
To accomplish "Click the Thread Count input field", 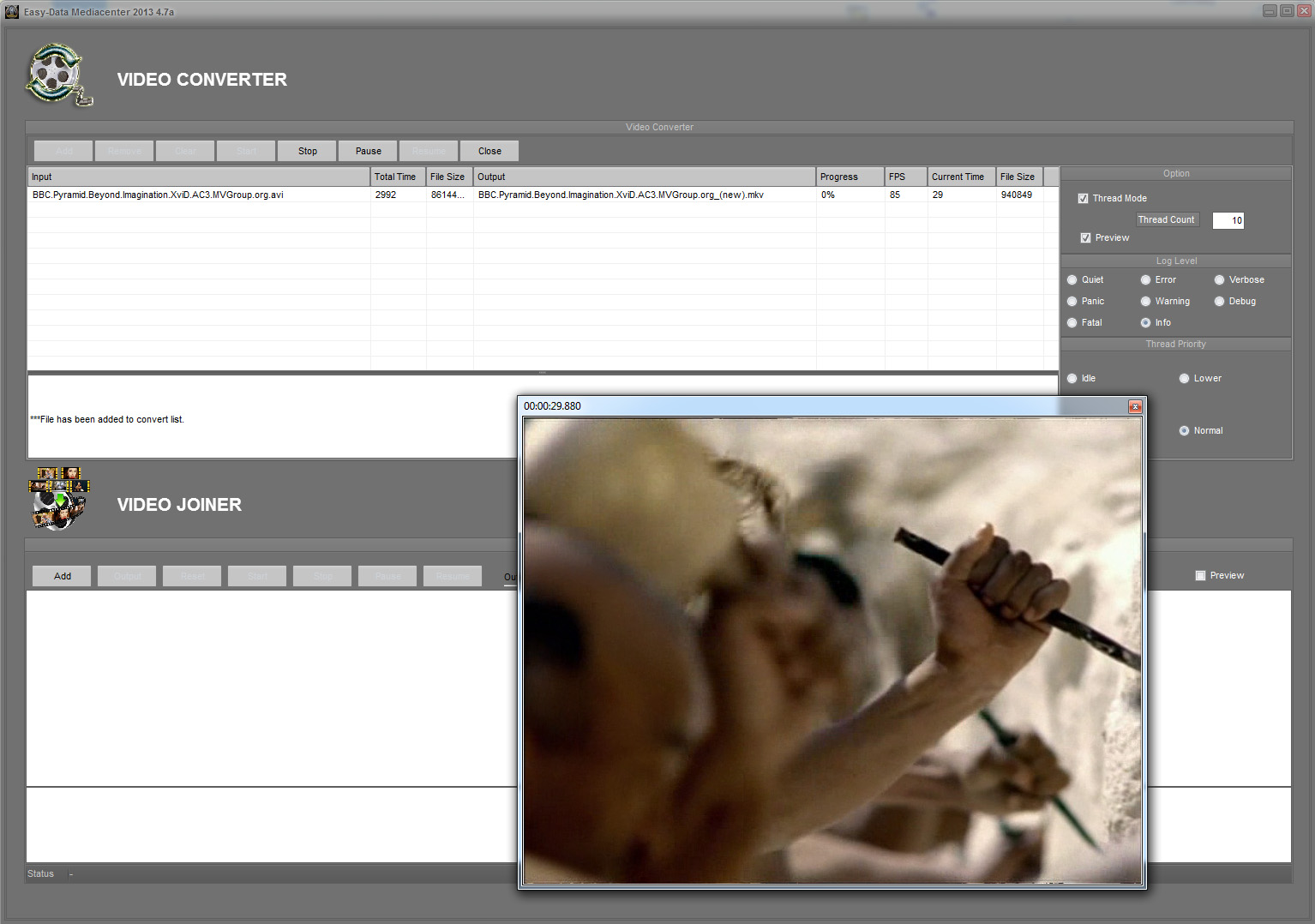I will click(x=1228, y=220).
